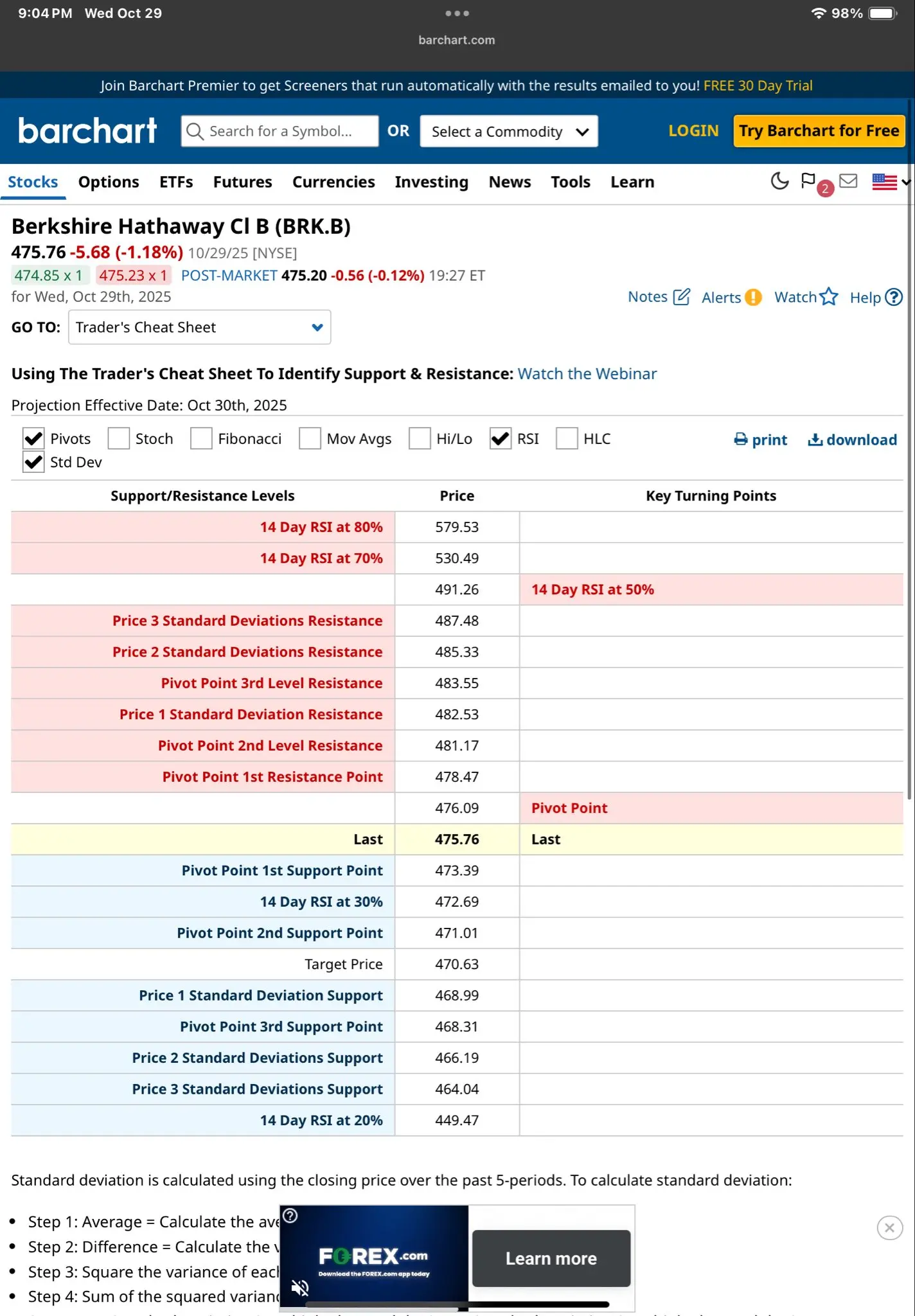This screenshot has height=1316, width=915.
Task: Download the cheat sheet data
Action: (852, 440)
